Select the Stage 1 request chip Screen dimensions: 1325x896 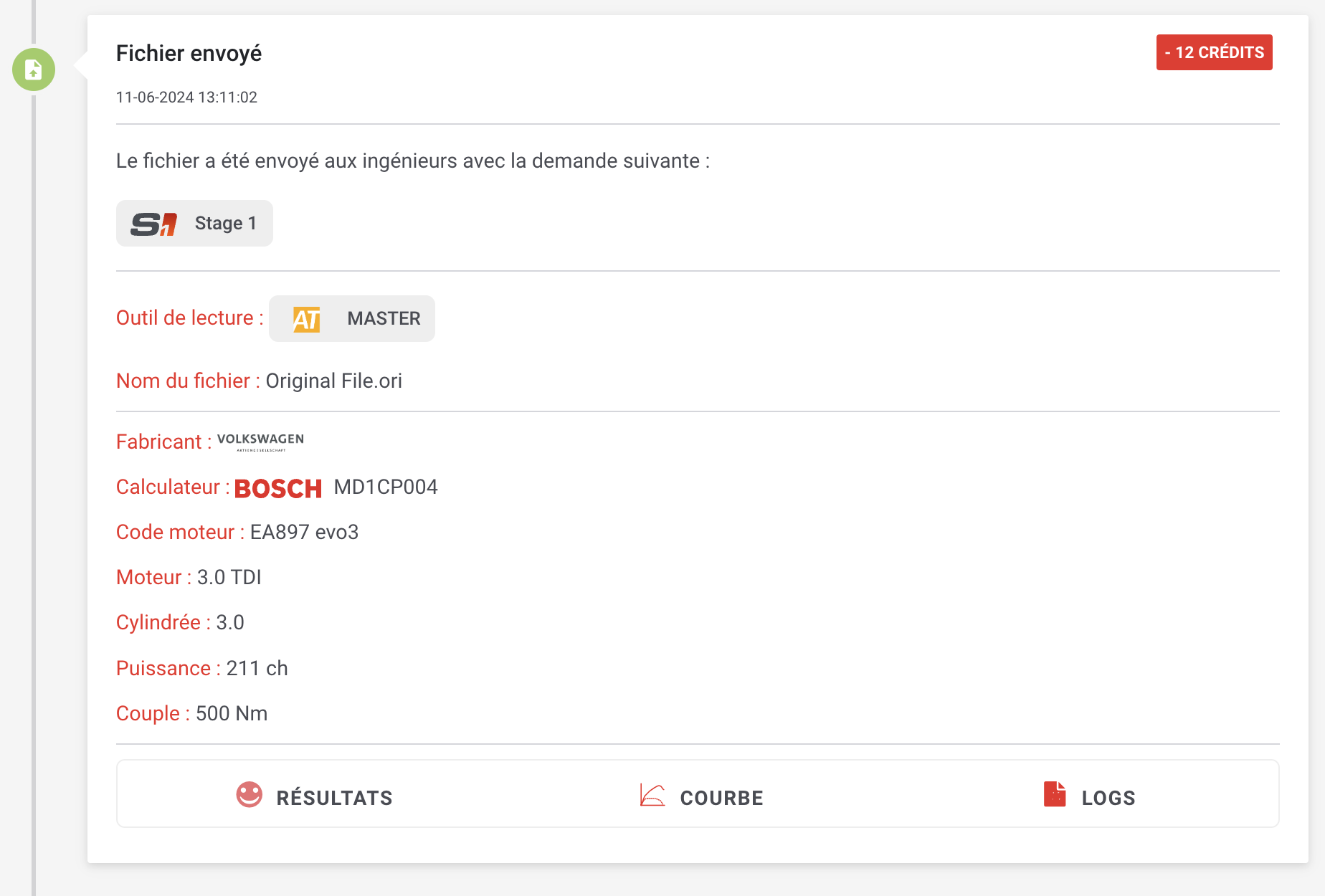pyautogui.click(x=194, y=224)
